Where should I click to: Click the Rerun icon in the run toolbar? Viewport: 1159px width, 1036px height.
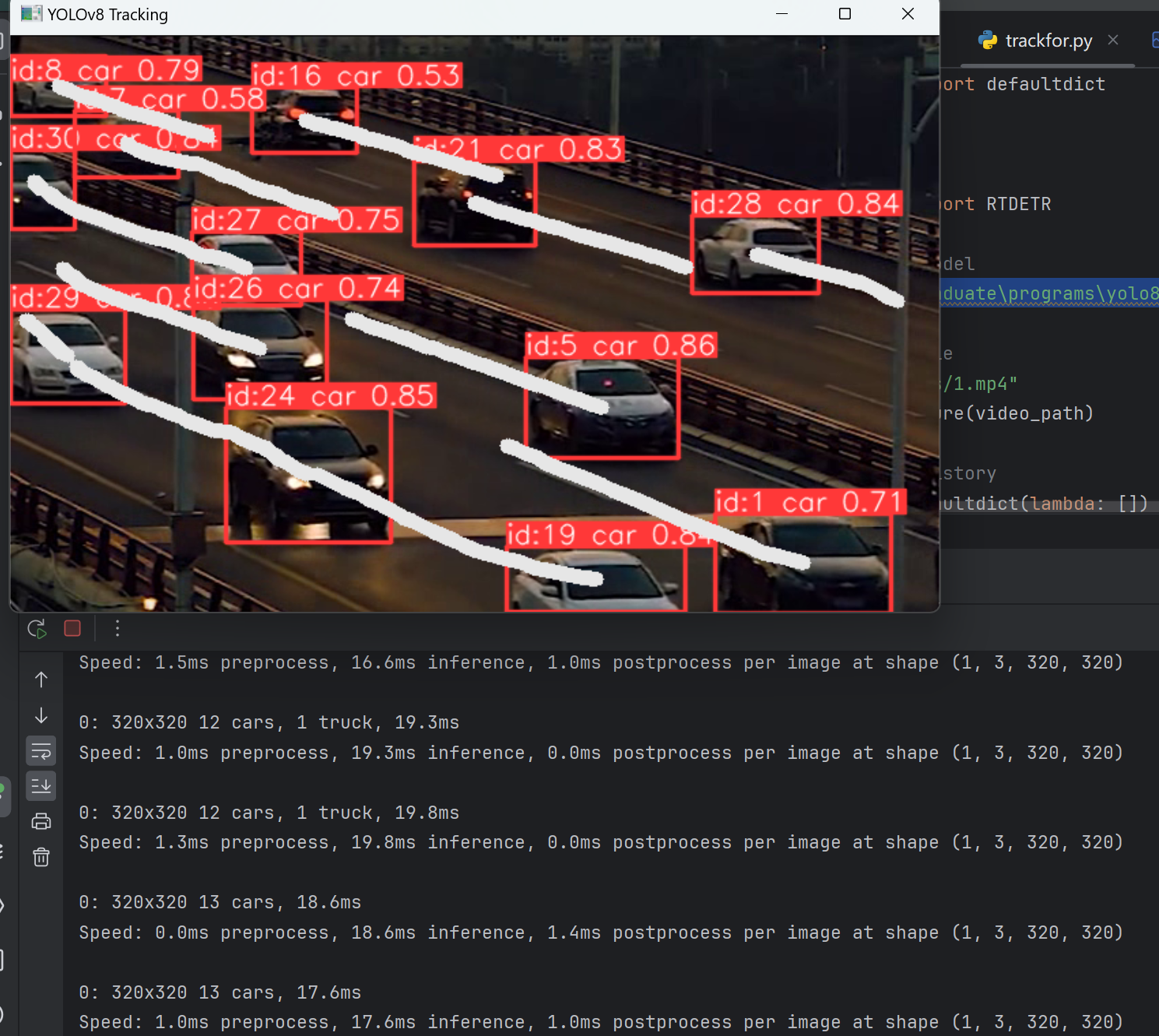[37, 628]
